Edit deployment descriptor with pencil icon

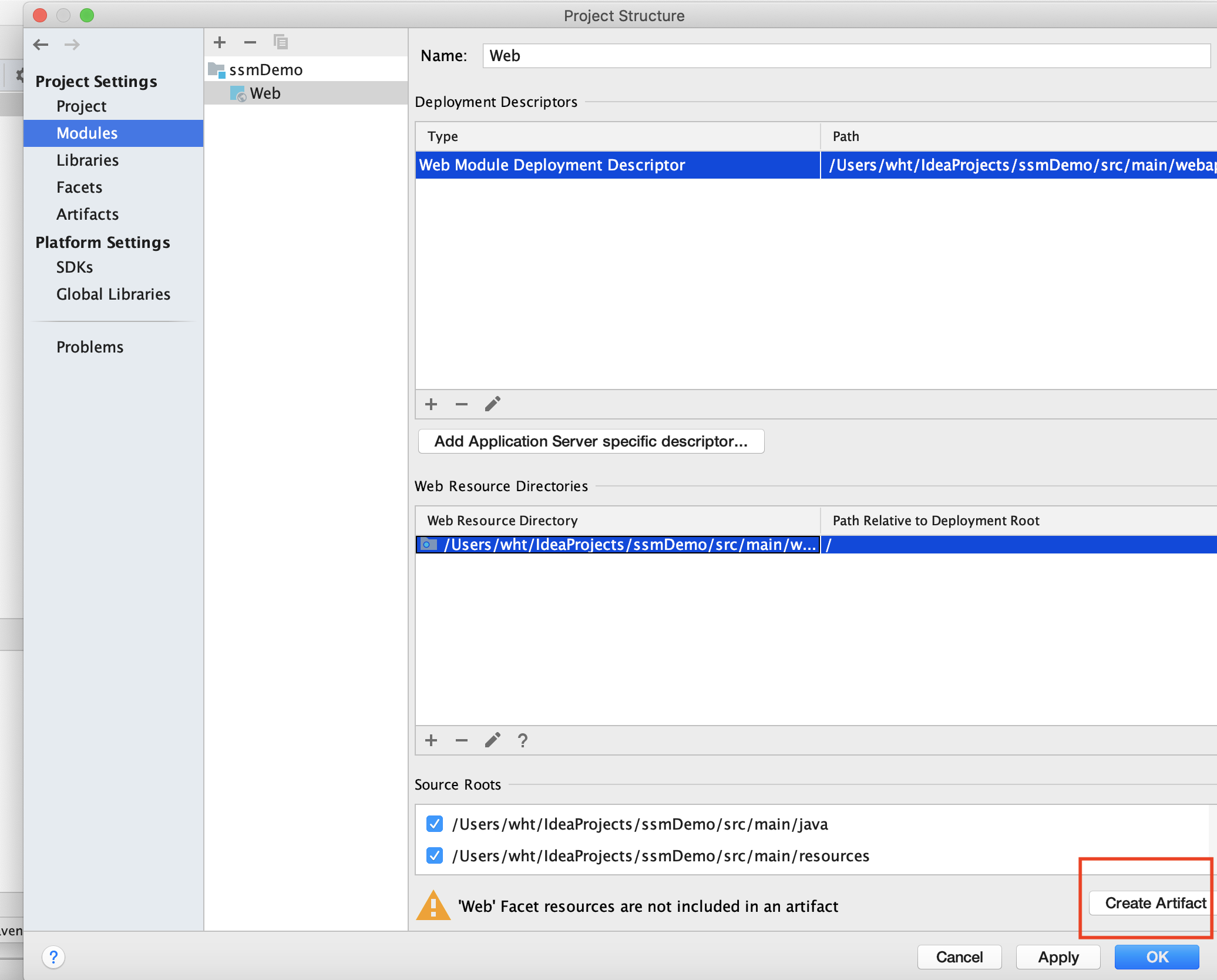(x=492, y=404)
